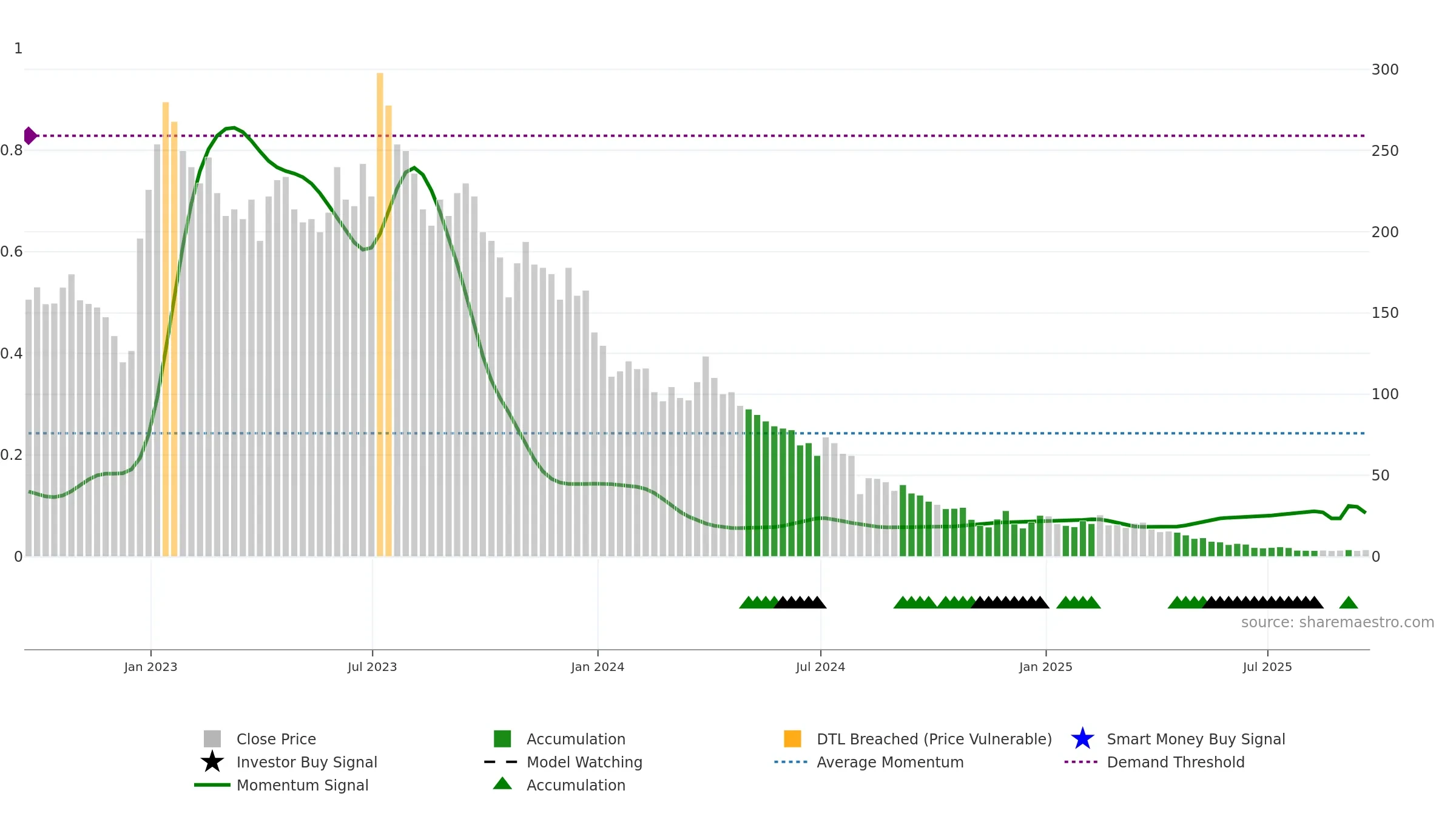The width and height of the screenshot is (1456, 819).
Task: Toggle the Momentum Signal legend label
Action: pos(303,785)
